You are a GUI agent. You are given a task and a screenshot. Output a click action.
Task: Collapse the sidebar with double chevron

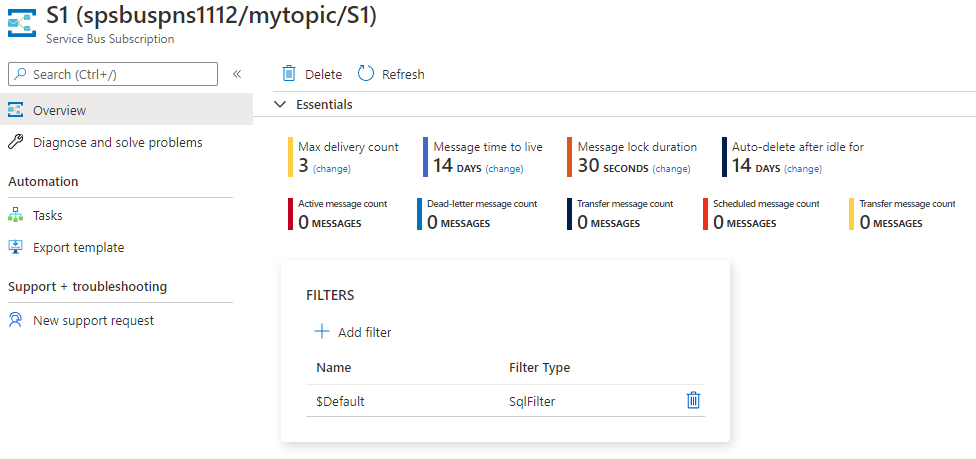237,74
